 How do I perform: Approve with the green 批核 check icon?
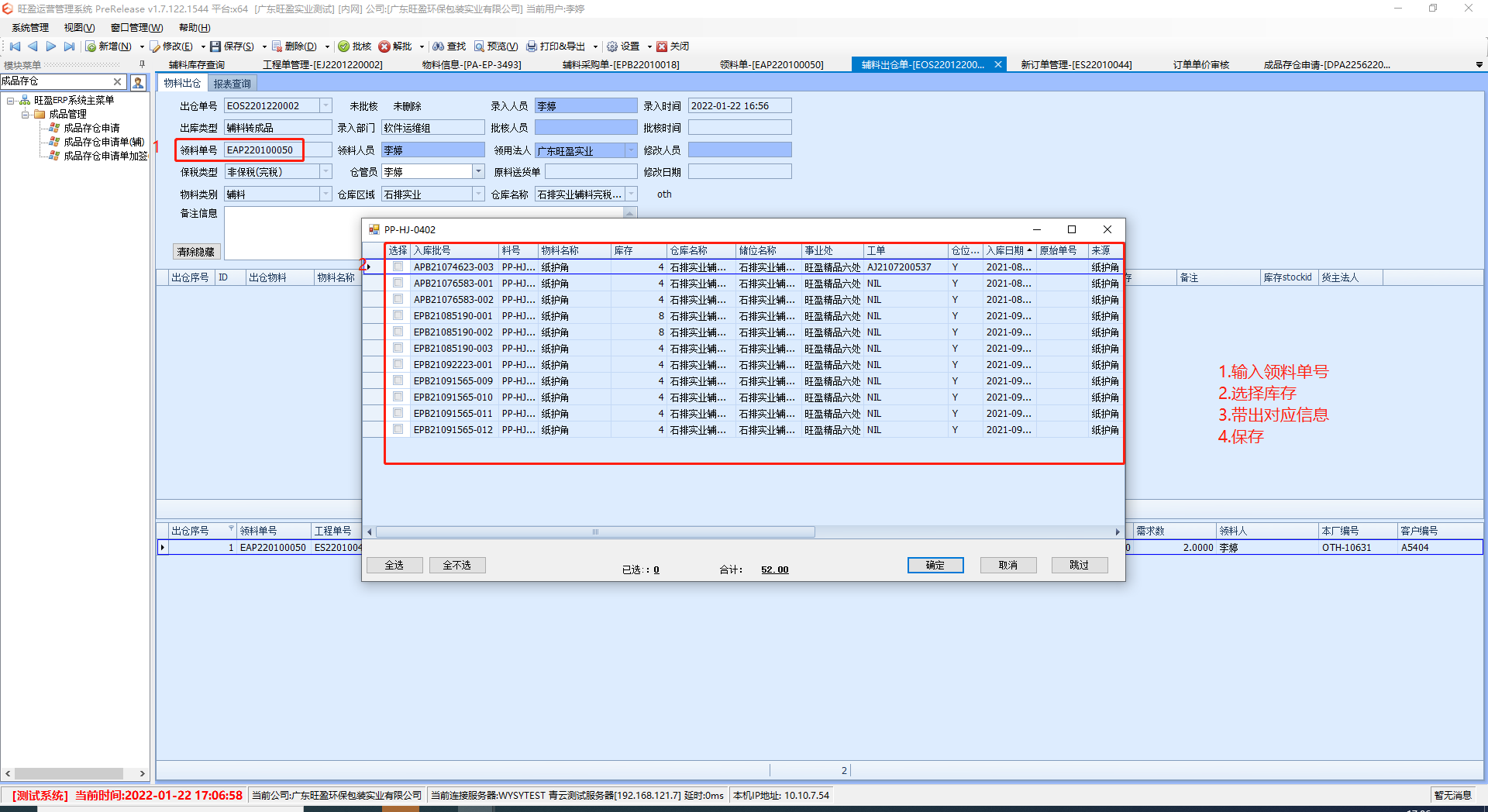click(x=344, y=46)
